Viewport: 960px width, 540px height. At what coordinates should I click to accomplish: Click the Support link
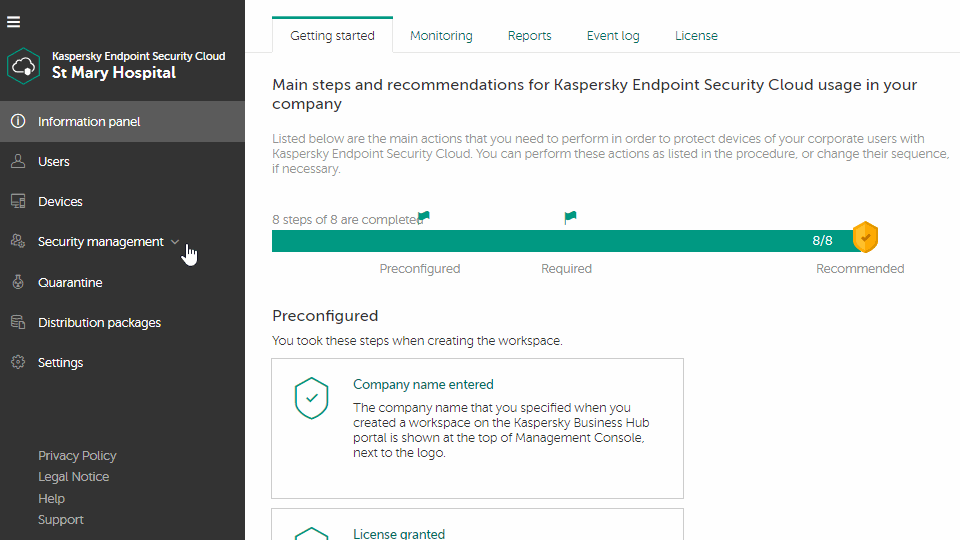pos(61,520)
